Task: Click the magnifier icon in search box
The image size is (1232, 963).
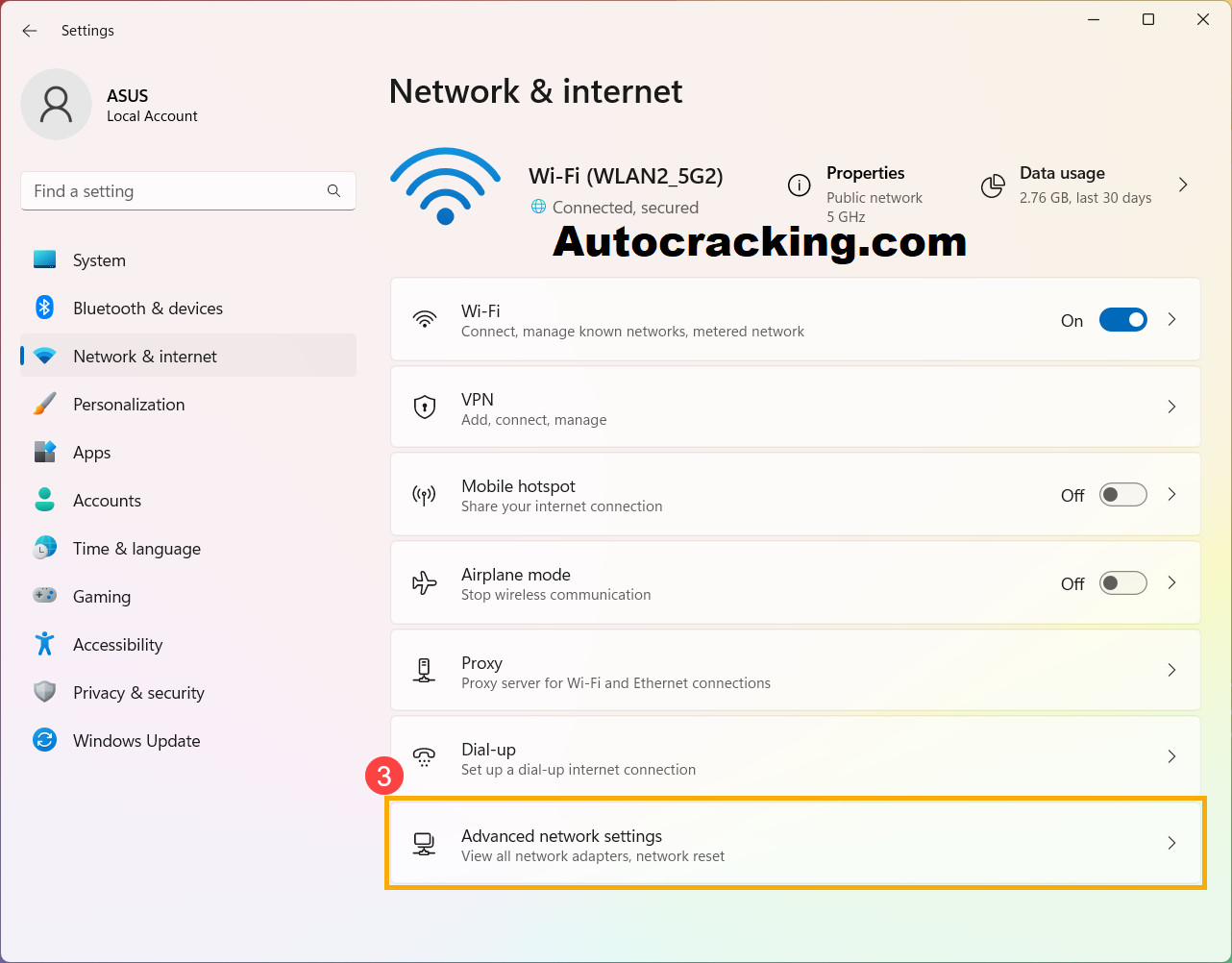Action: click(x=333, y=191)
